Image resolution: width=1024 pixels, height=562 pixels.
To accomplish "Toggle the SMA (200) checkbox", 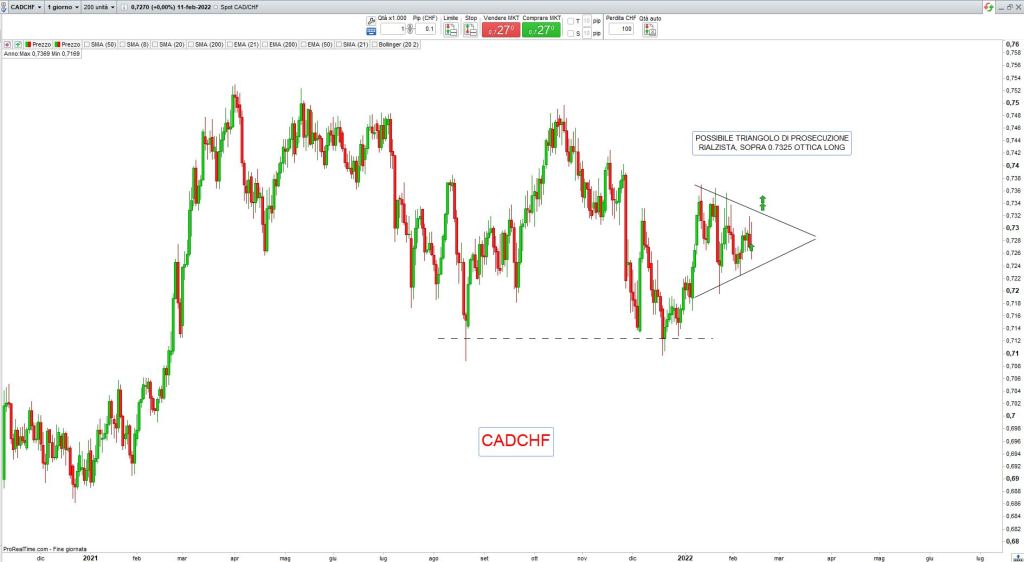I will point(191,44).
